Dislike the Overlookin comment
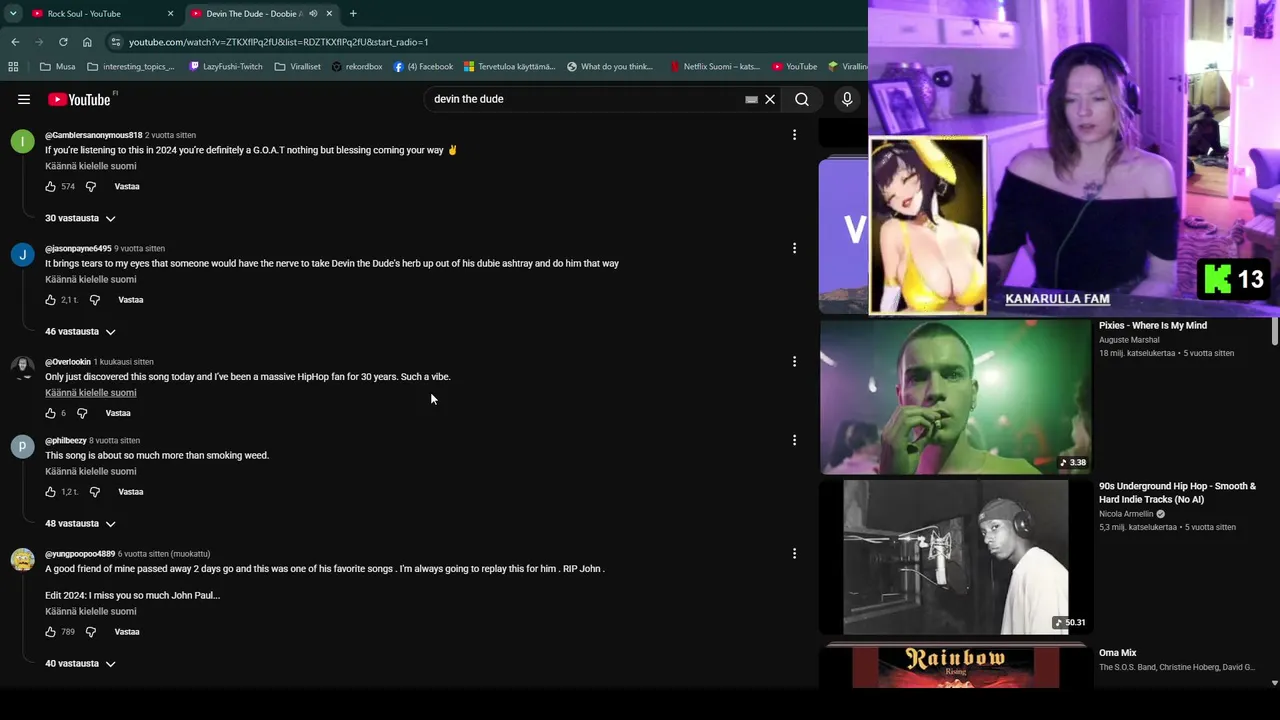 pyautogui.click(x=82, y=413)
